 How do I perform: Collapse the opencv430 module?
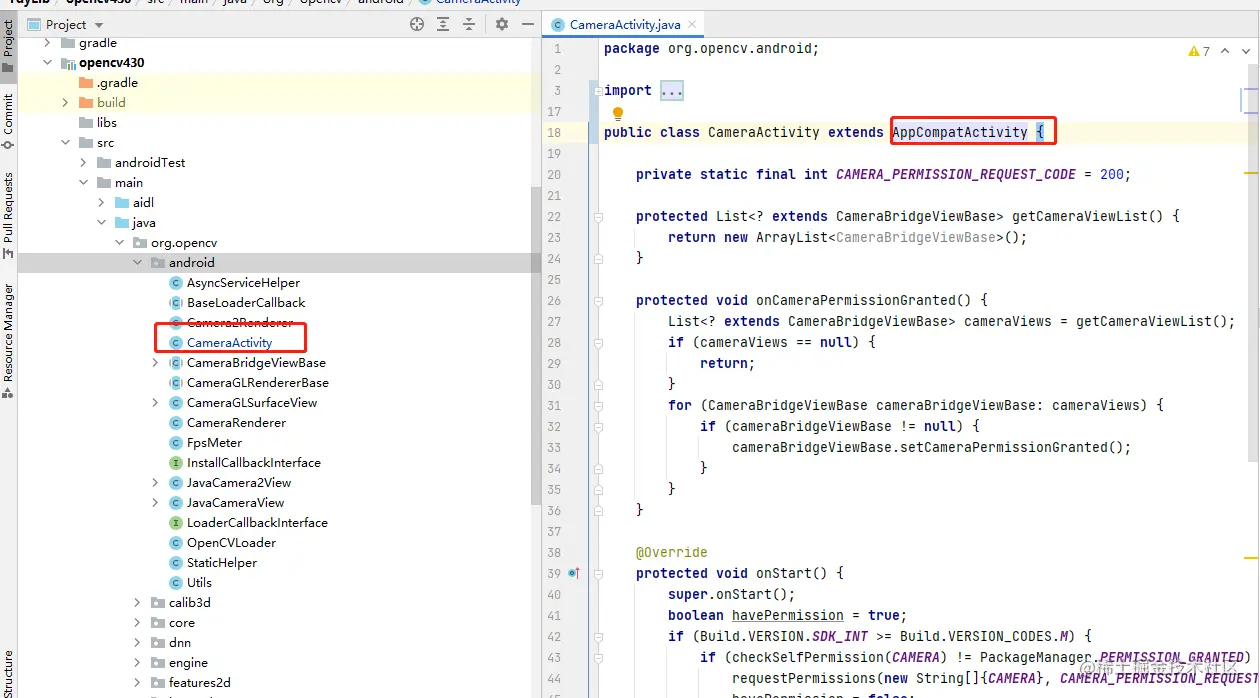pos(47,63)
